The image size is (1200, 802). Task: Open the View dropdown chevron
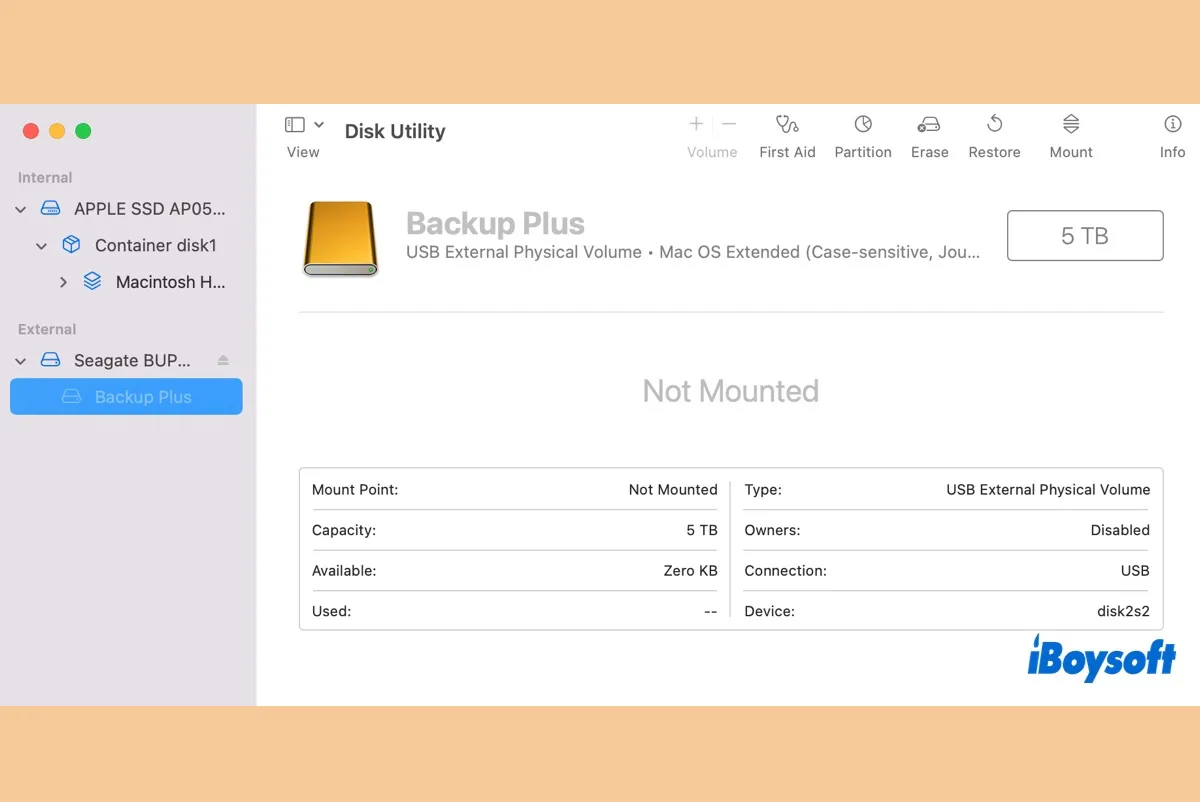(x=319, y=125)
